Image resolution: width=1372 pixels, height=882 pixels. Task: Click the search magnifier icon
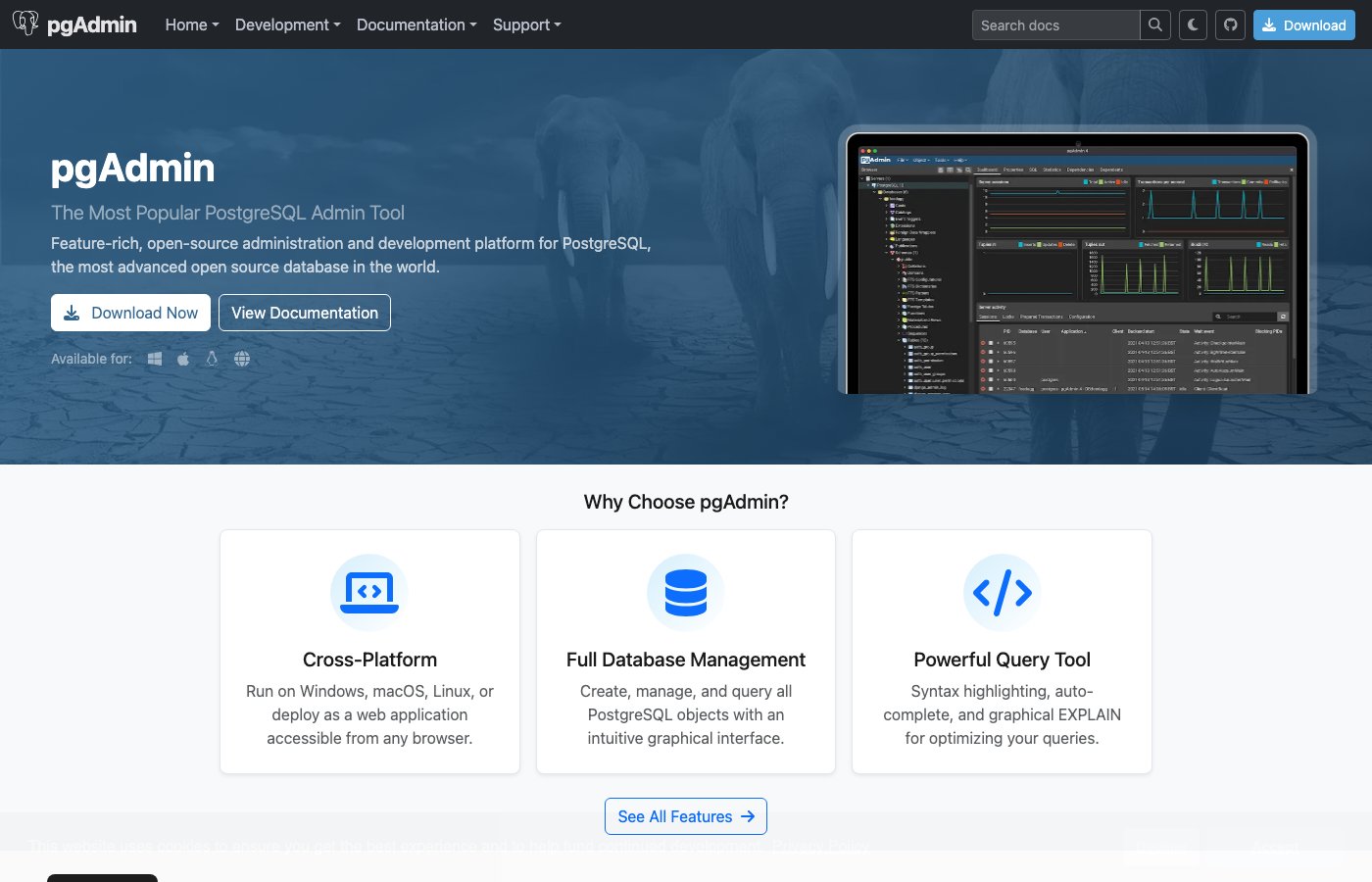pos(1154,24)
